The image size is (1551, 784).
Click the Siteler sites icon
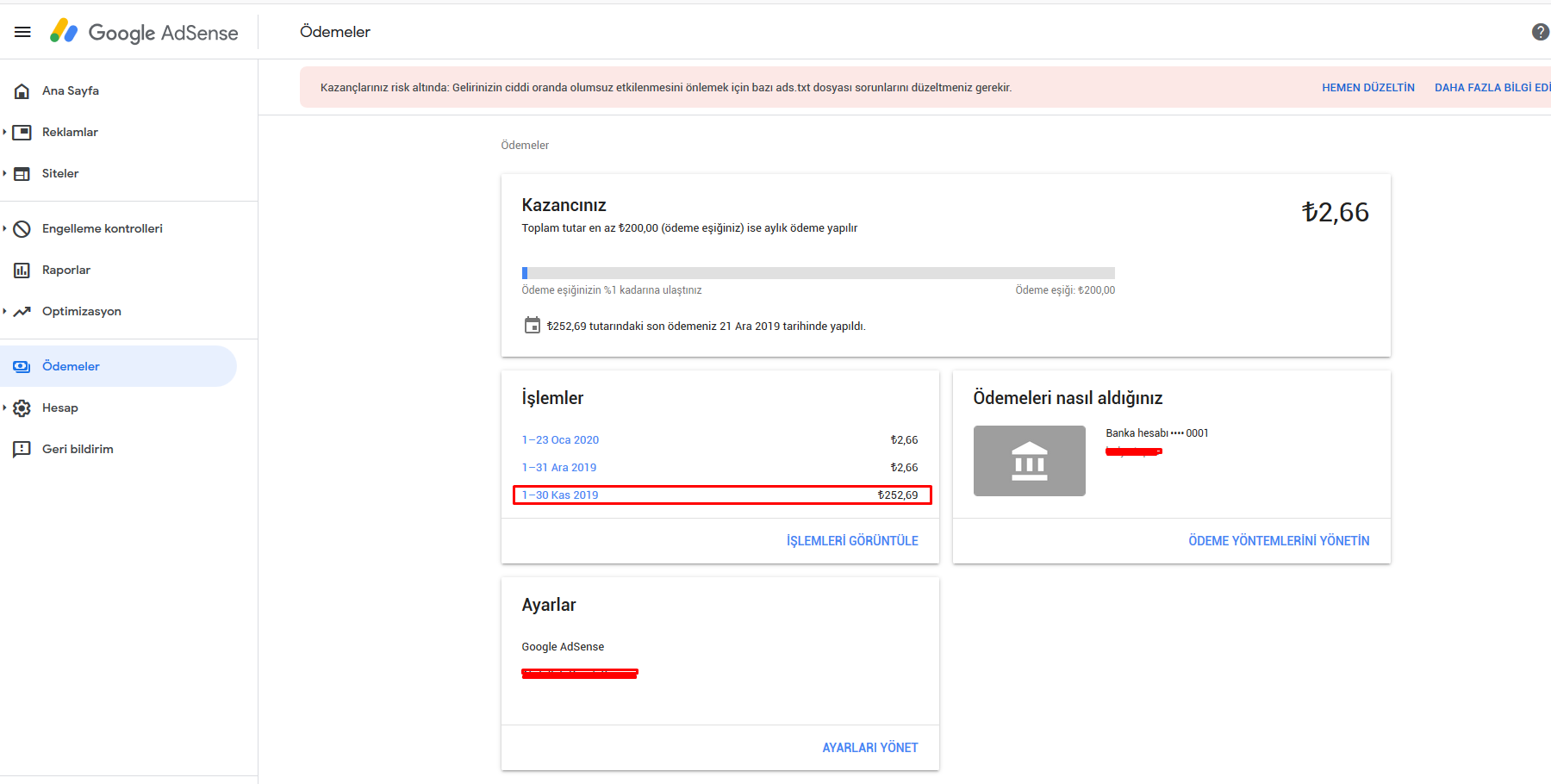(x=22, y=173)
